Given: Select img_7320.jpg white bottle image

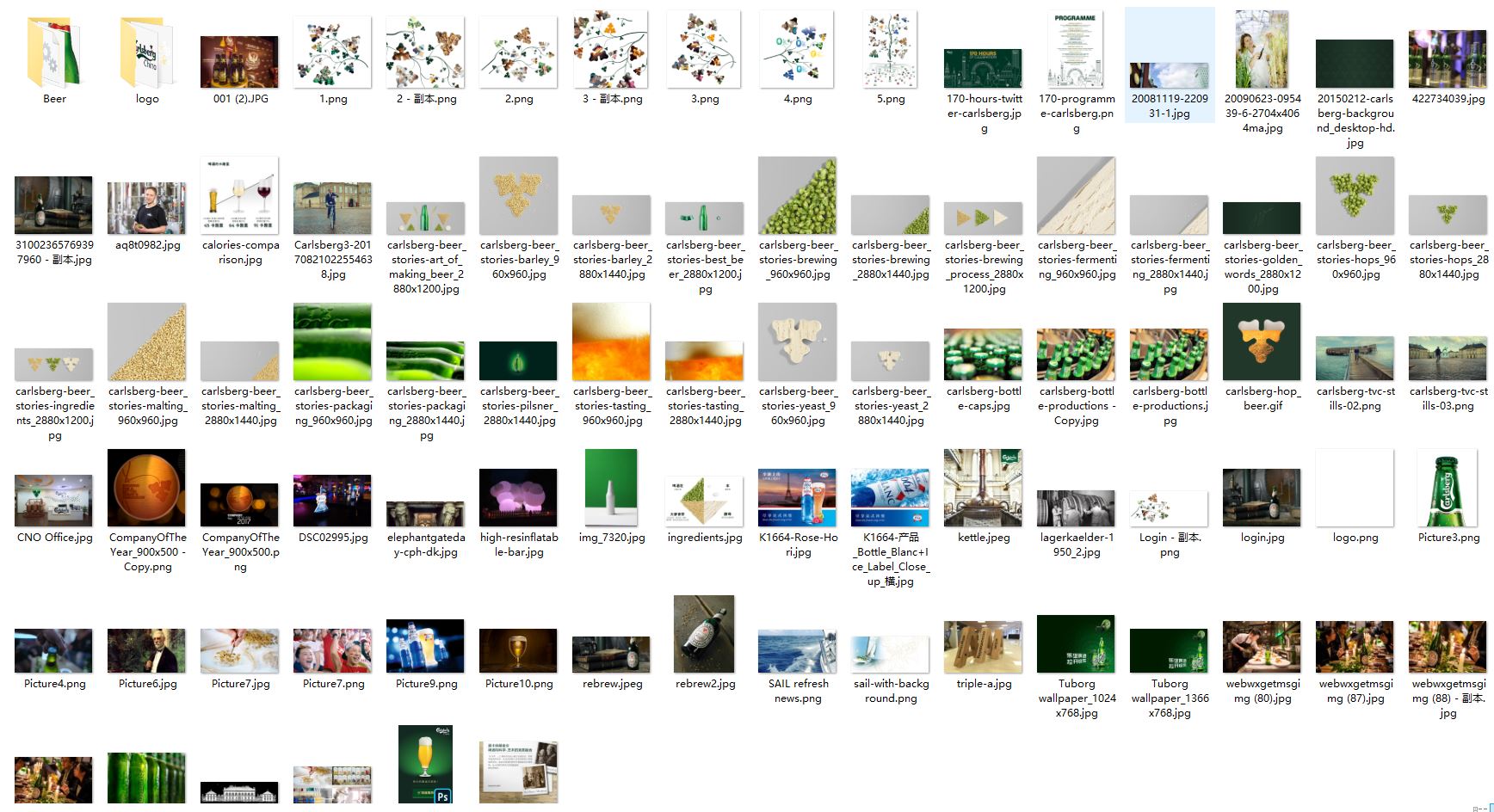Looking at the screenshot, I should tap(611, 488).
